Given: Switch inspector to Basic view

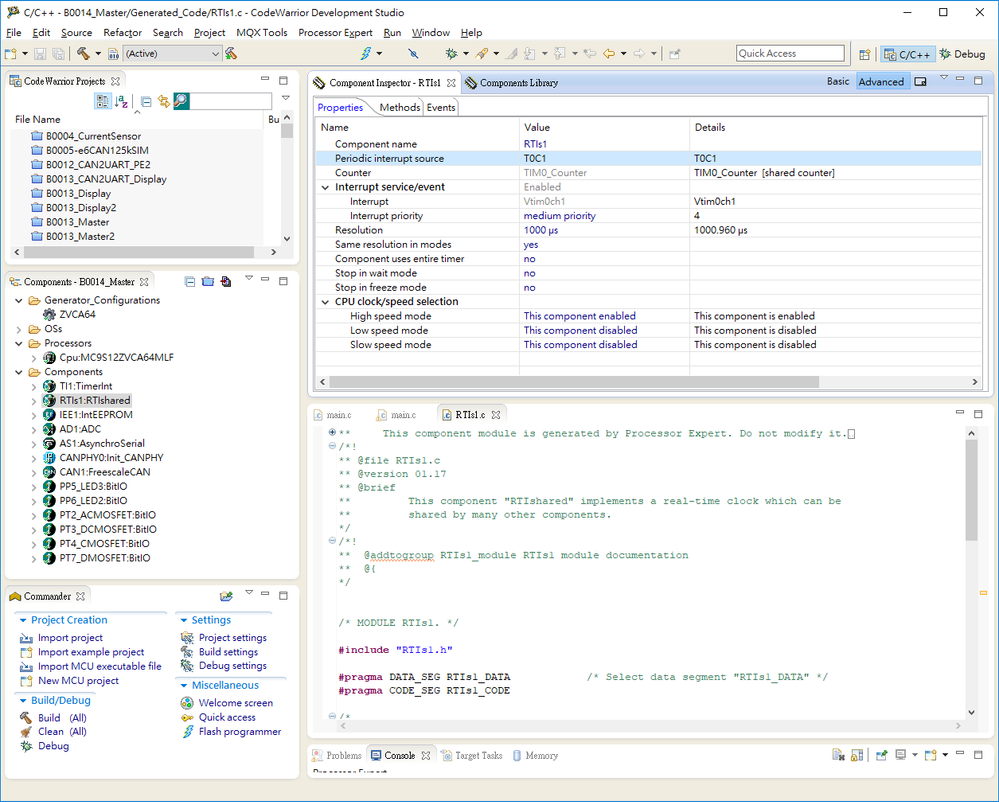Looking at the screenshot, I should click(x=838, y=82).
